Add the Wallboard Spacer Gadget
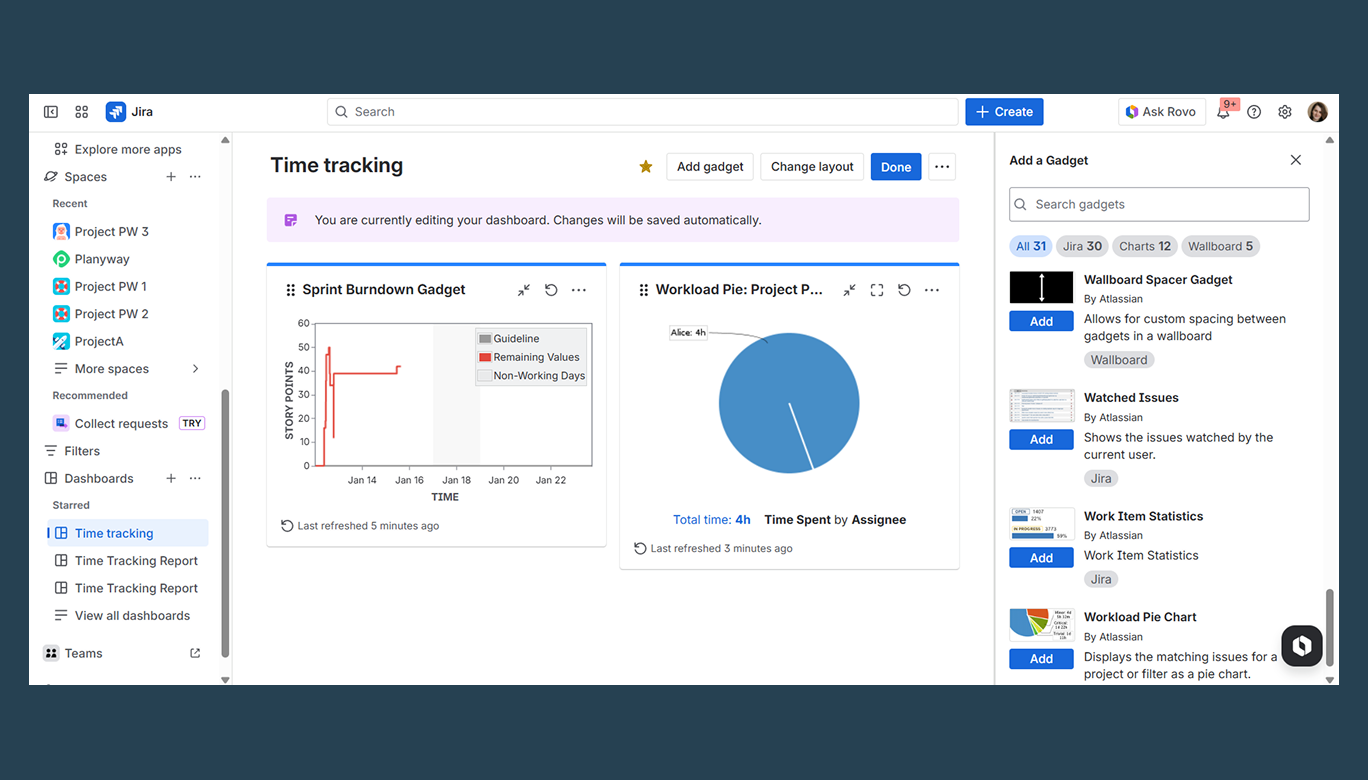 (1041, 322)
